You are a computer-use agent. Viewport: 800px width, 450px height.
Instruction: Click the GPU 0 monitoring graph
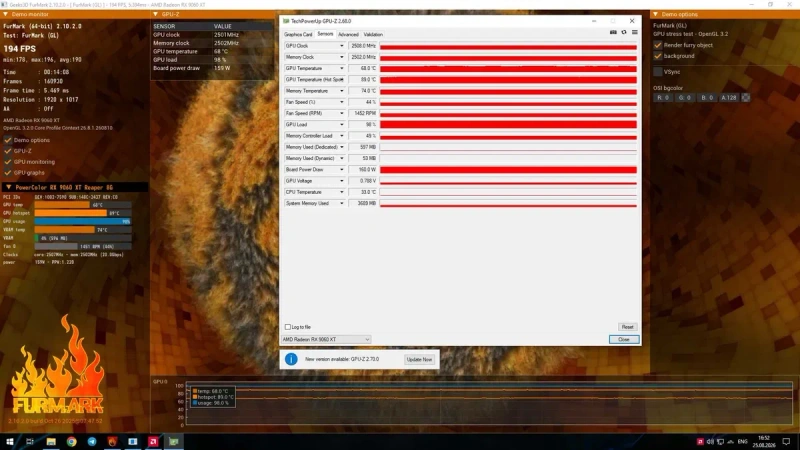click(x=489, y=404)
